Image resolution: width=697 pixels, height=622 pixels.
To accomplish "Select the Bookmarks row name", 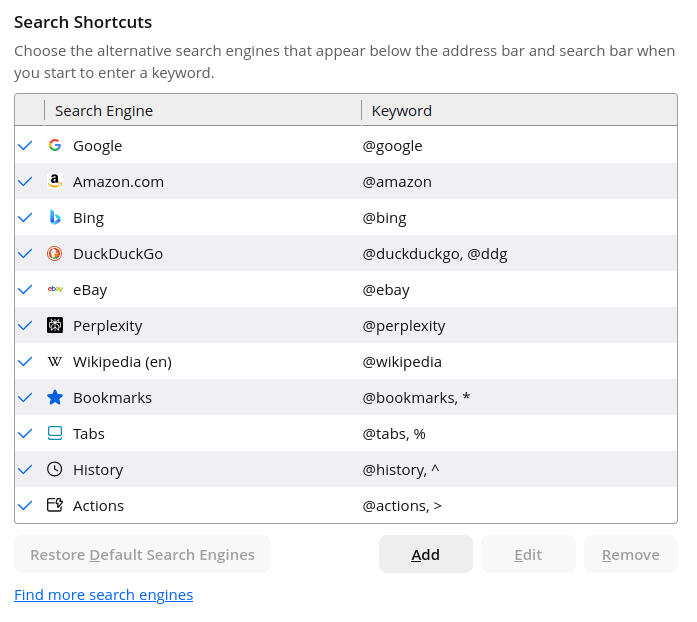I will tap(112, 398).
